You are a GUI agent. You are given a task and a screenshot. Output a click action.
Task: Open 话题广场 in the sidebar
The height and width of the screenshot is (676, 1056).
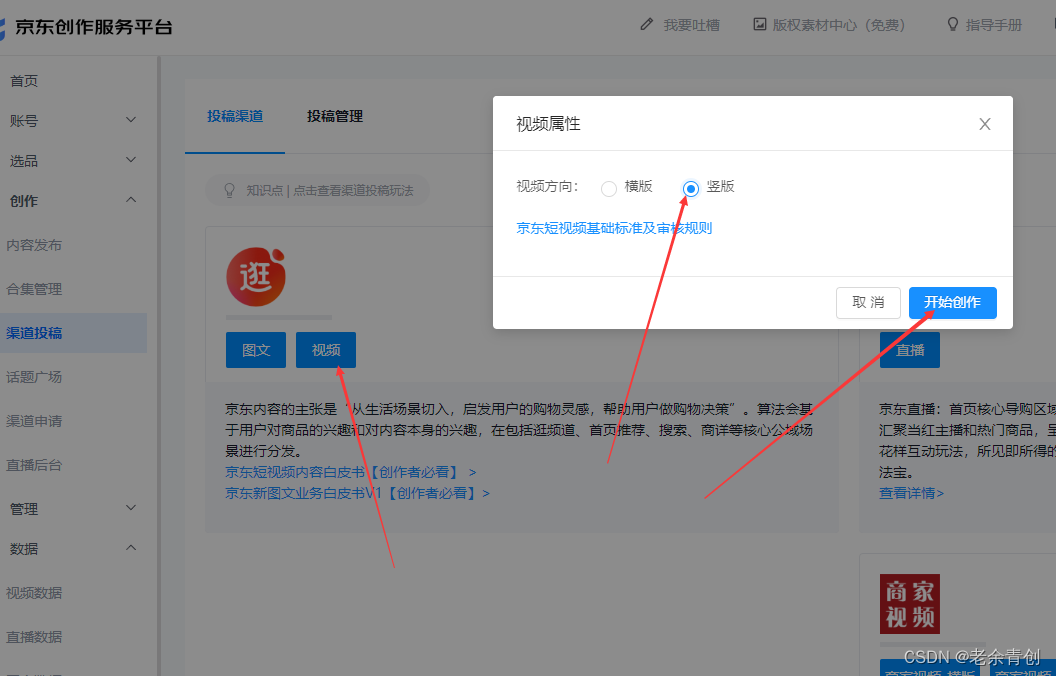pos(34,377)
